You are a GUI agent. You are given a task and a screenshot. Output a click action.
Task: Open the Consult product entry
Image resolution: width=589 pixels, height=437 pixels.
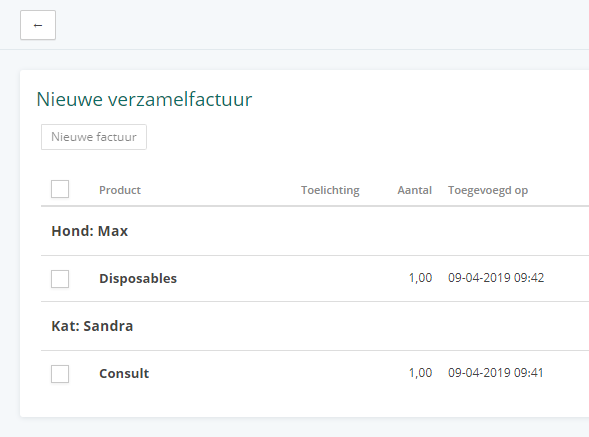[124, 373]
